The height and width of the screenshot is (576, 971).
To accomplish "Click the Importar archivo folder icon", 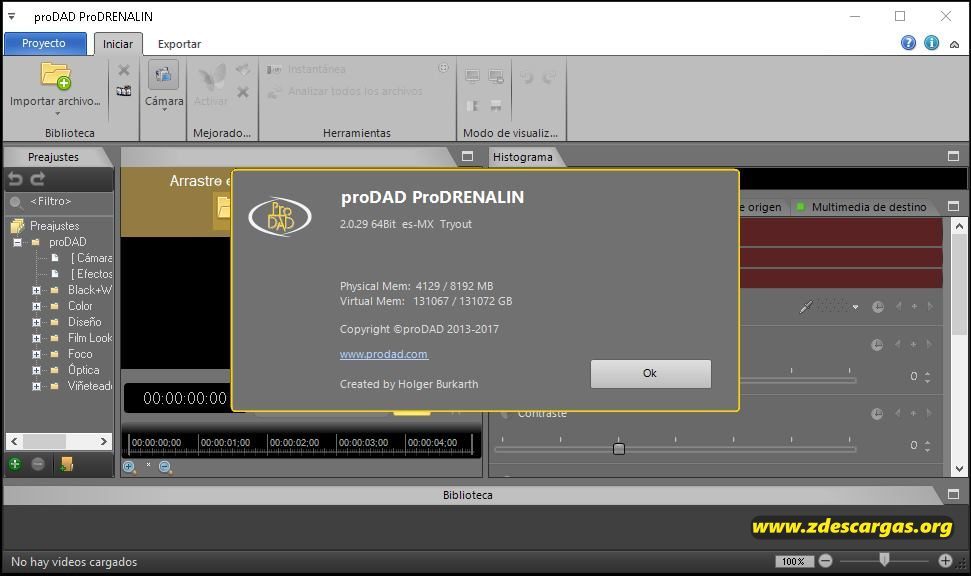I will pyautogui.click(x=56, y=76).
